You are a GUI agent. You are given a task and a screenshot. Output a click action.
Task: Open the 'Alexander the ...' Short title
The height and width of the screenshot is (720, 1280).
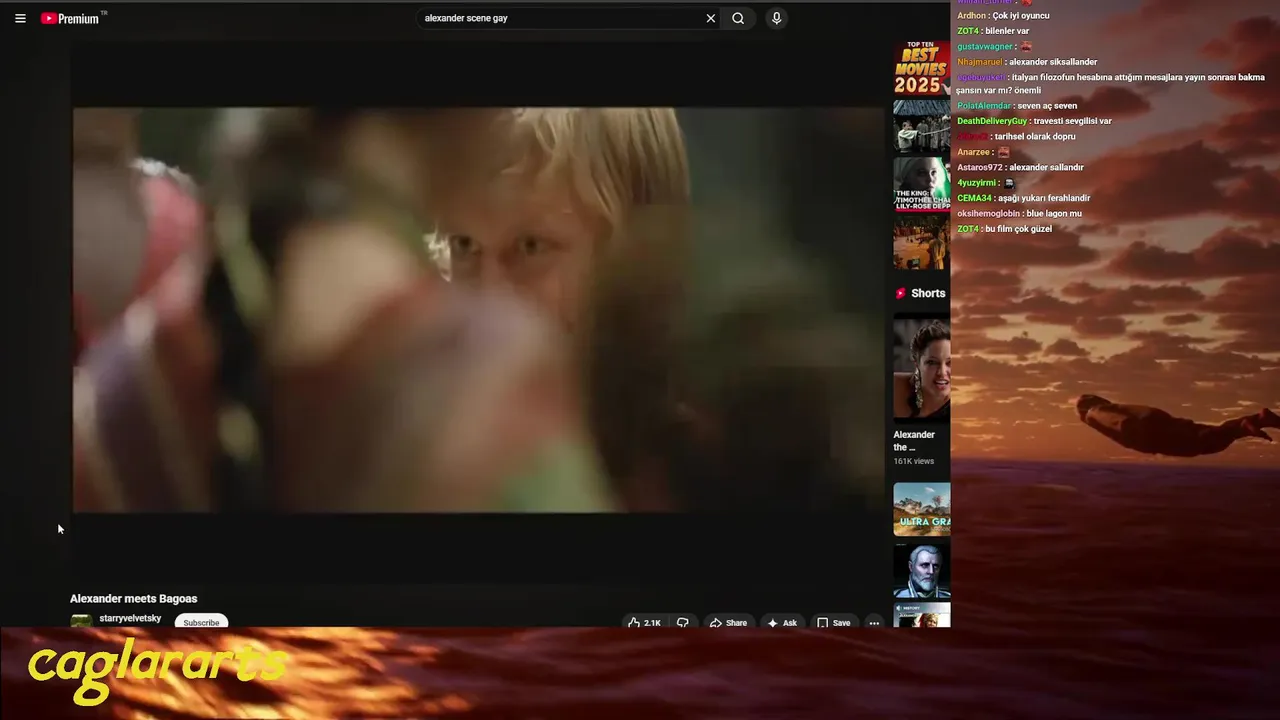pos(914,441)
